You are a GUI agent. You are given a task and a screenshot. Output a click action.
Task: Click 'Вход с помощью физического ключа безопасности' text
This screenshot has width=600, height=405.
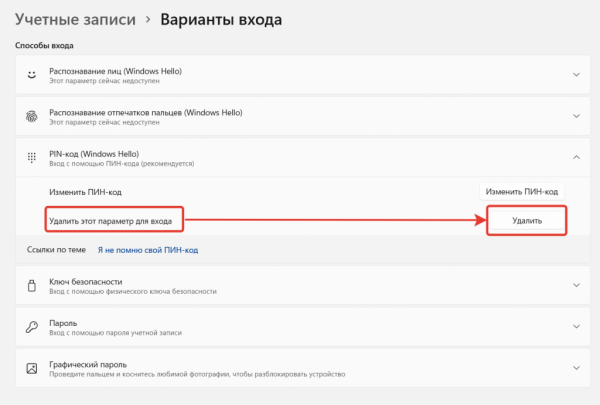(133, 292)
